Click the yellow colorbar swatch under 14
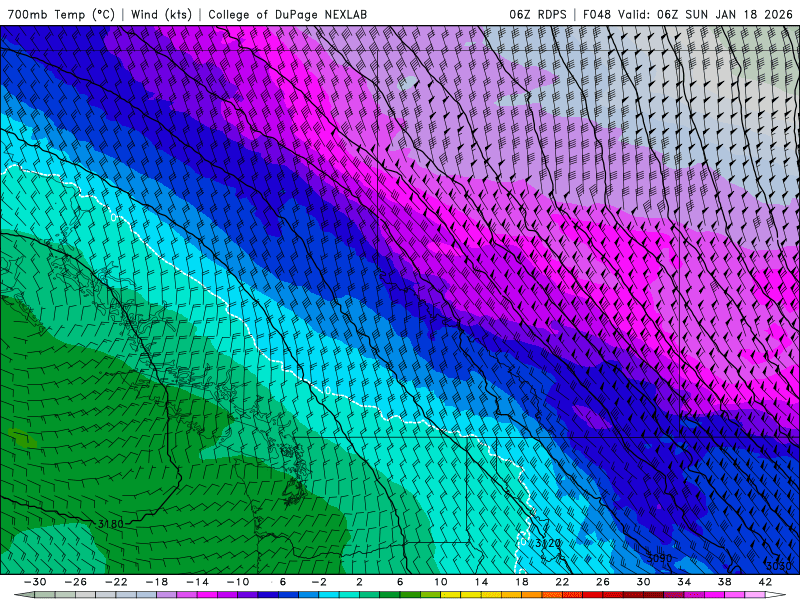This screenshot has width=800, height=600. 471,595
